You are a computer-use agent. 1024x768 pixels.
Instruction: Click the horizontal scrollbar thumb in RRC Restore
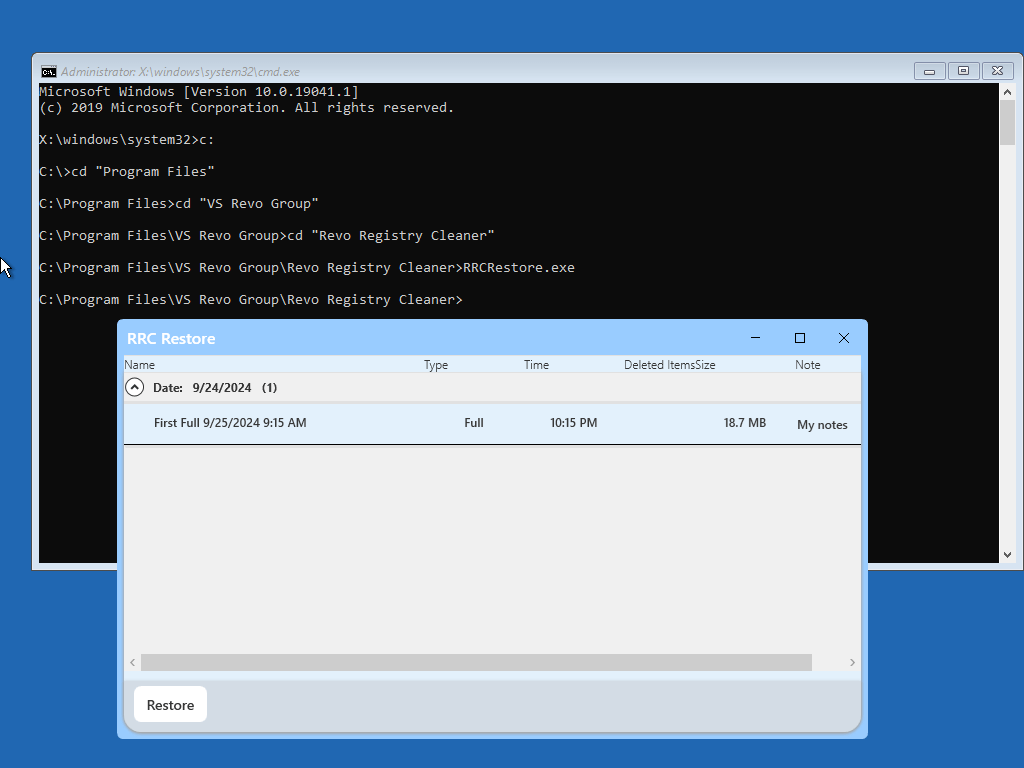pos(476,662)
